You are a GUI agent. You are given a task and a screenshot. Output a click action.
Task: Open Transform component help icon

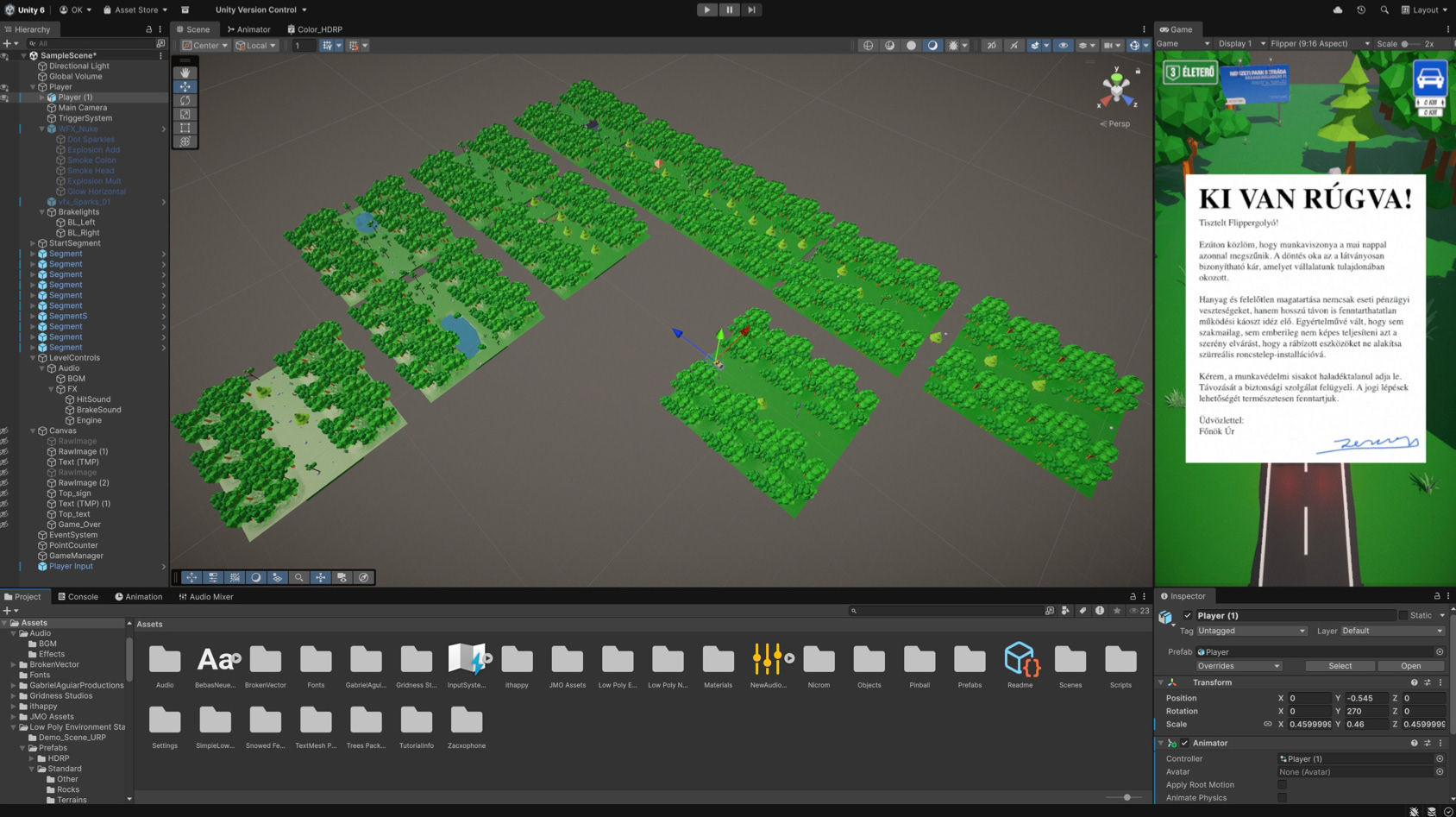(x=1414, y=682)
